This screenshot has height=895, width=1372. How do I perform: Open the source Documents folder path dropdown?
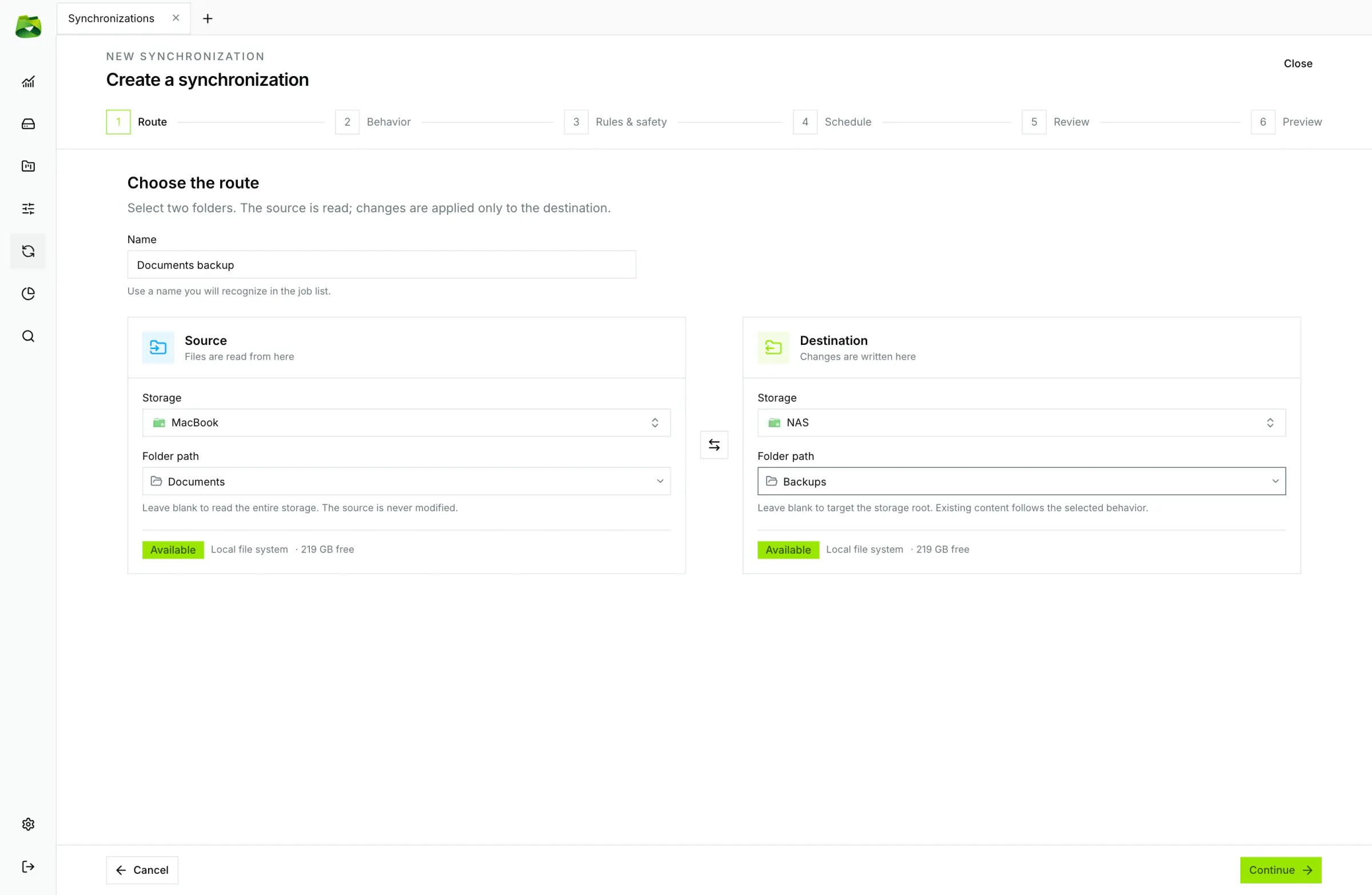(x=406, y=481)
